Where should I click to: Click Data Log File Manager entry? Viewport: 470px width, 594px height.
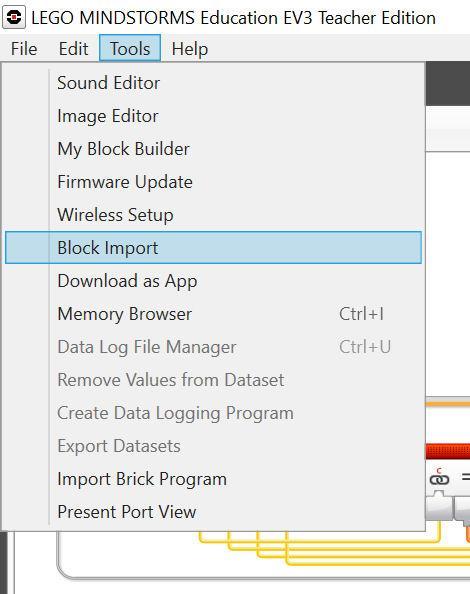[213, 347]
